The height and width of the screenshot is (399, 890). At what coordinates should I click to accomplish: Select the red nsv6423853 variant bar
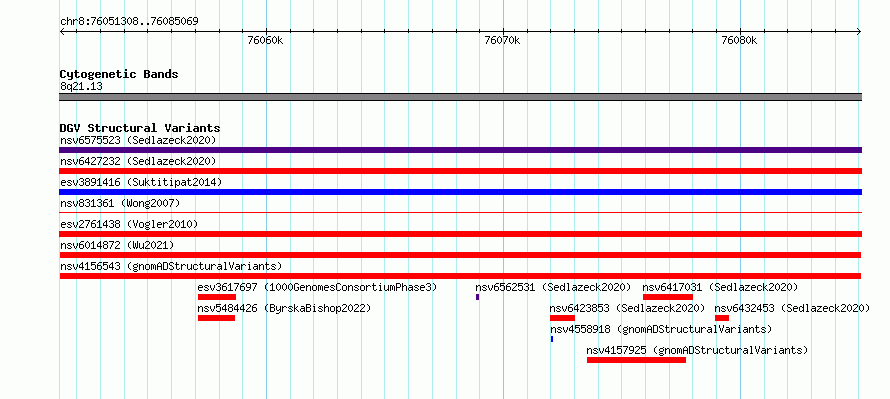click(x=562, y=318)
